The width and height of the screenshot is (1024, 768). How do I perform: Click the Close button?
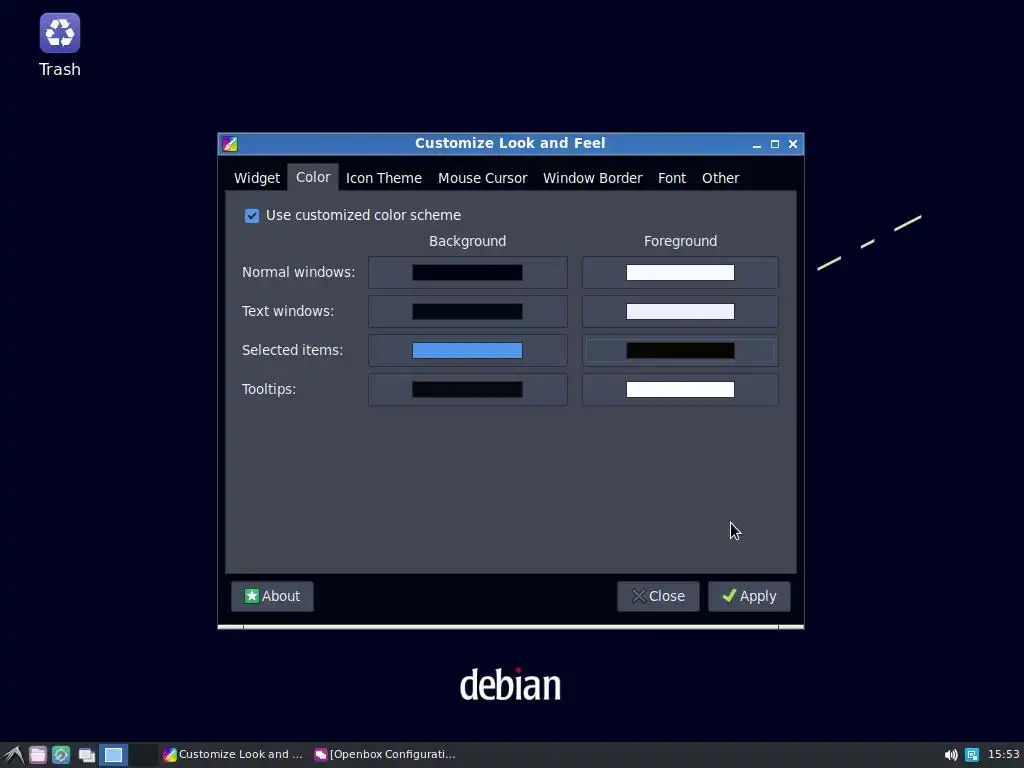coord(658,596)
